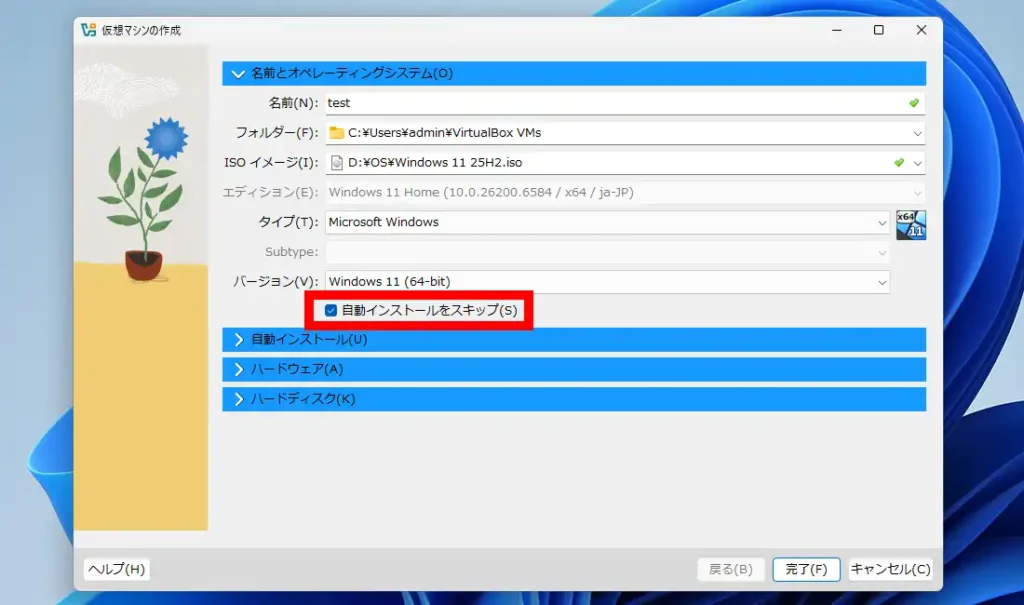Click the folder icon in the フォルダー field

[x=337, y=133]
